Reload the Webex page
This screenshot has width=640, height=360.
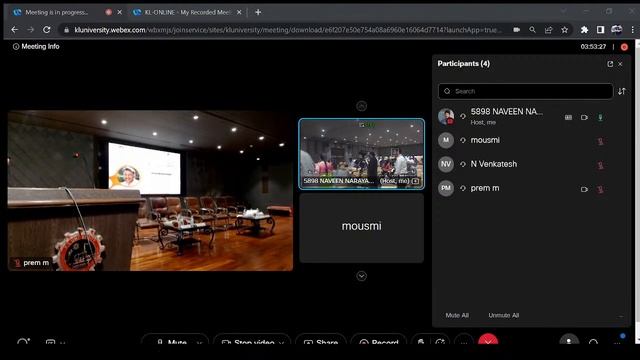coord(47,30)
